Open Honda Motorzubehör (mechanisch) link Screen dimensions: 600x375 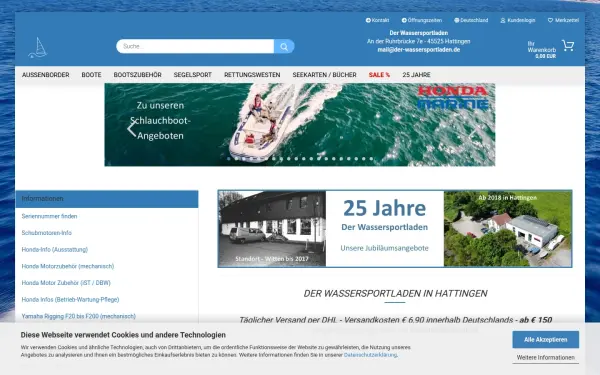[x=68, y=266]
